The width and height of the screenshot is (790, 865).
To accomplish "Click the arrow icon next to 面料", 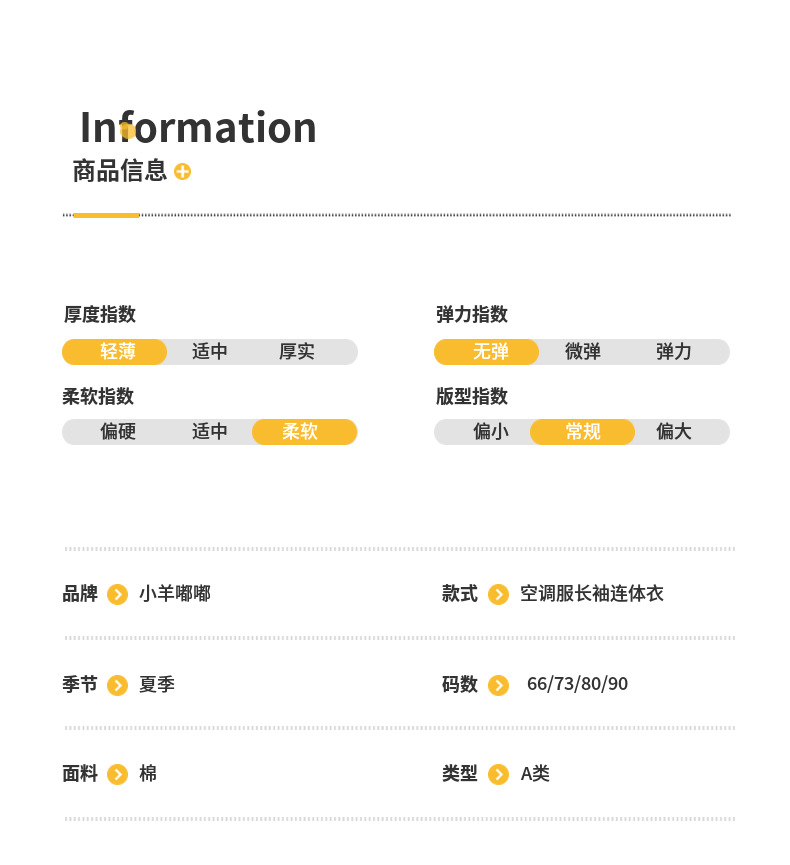I will (x=117, y=774).
